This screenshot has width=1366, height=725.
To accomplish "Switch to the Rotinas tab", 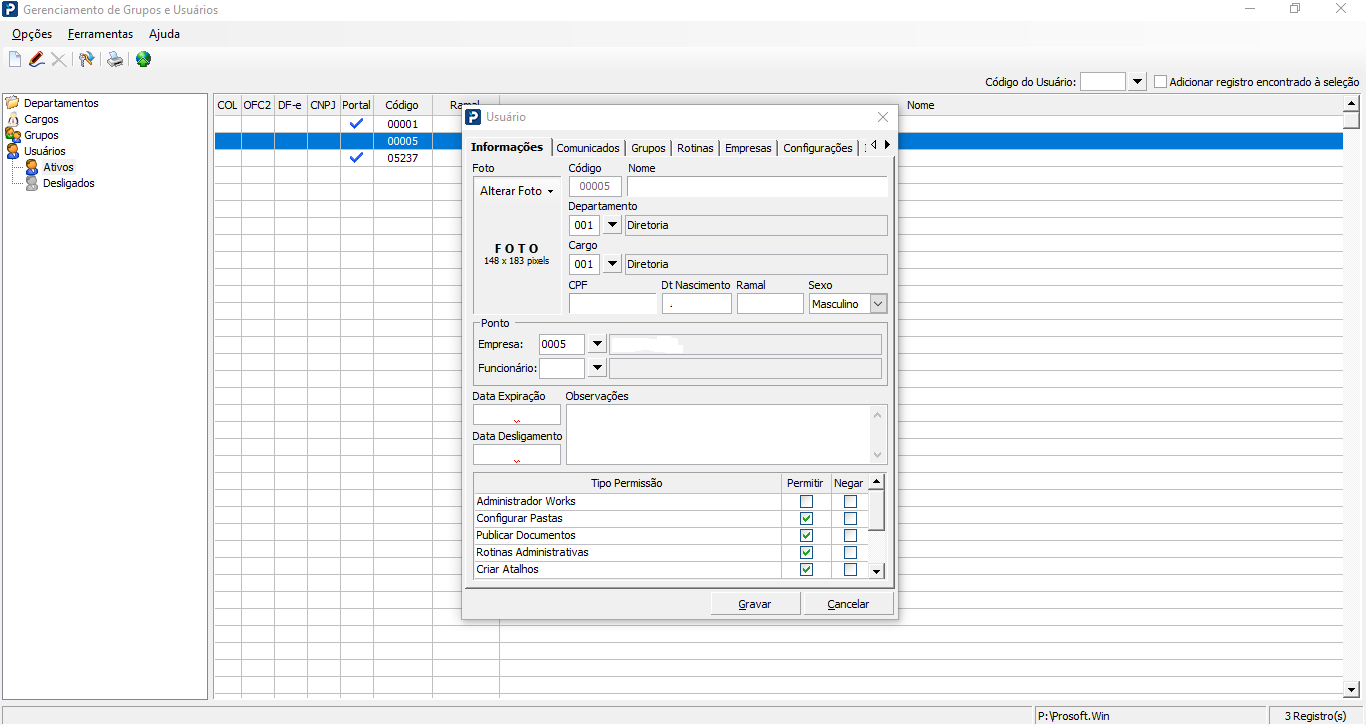I will (x=695, y=148).
